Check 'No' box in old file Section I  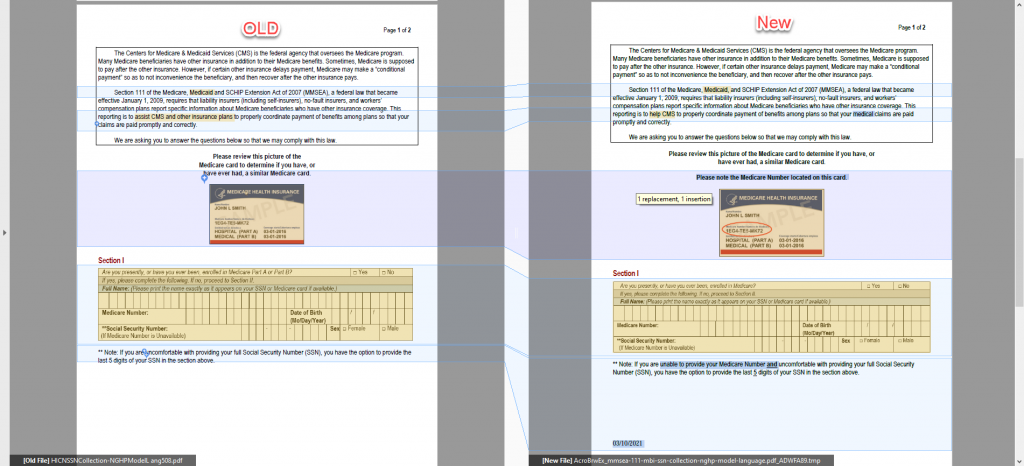click(384, 272)
